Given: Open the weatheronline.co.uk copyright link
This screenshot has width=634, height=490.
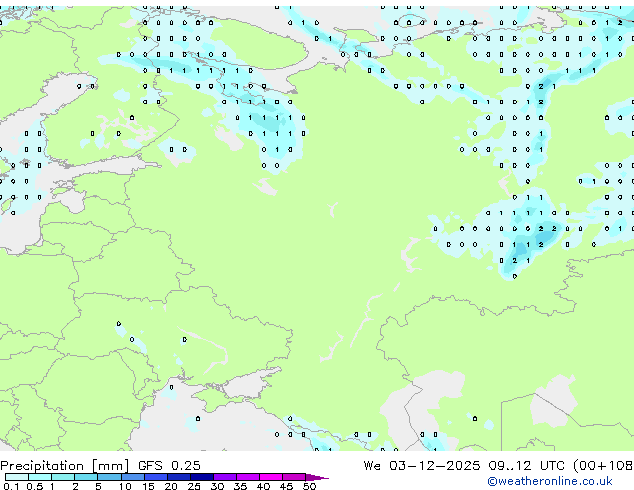Looking at the screenshot, I should click(550, 481).
